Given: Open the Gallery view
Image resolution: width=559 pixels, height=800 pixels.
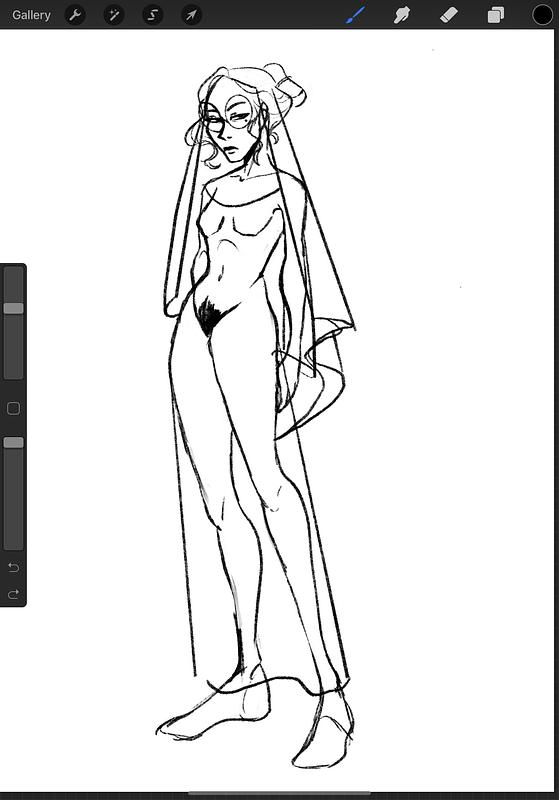Looking at the screenshot, I should click(31, 15).
